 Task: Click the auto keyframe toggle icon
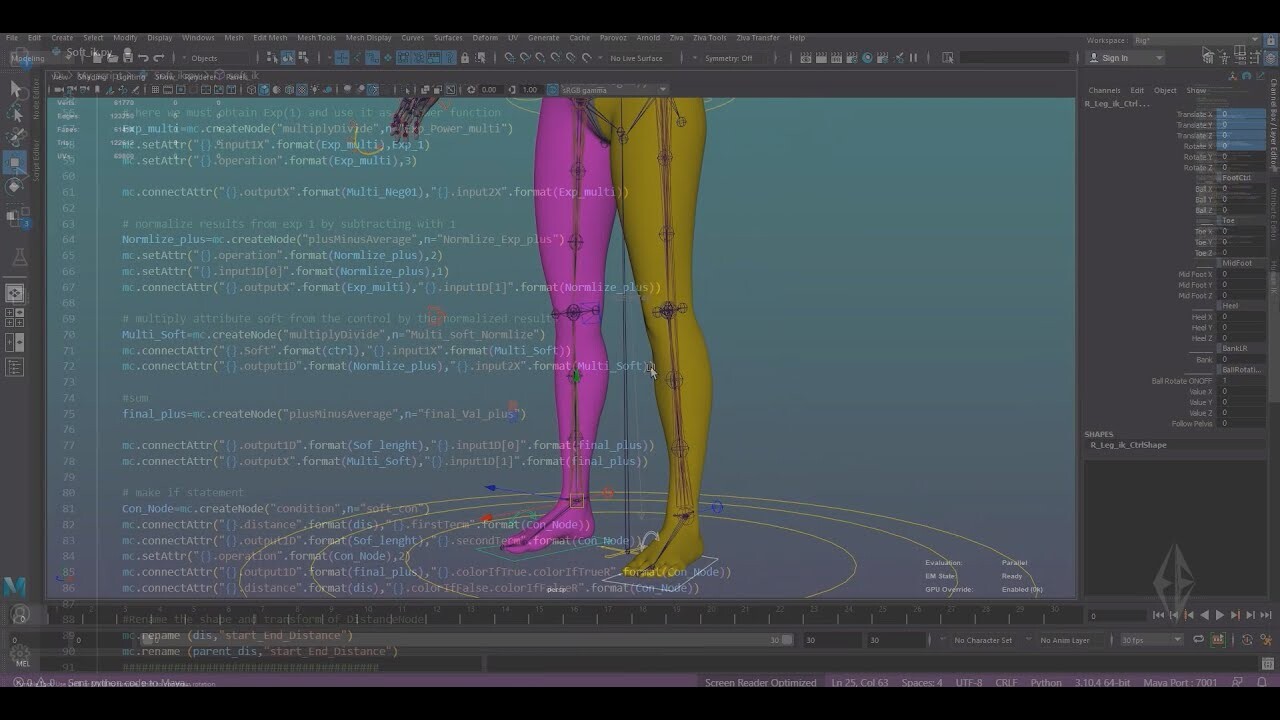tap(1246, 640)
